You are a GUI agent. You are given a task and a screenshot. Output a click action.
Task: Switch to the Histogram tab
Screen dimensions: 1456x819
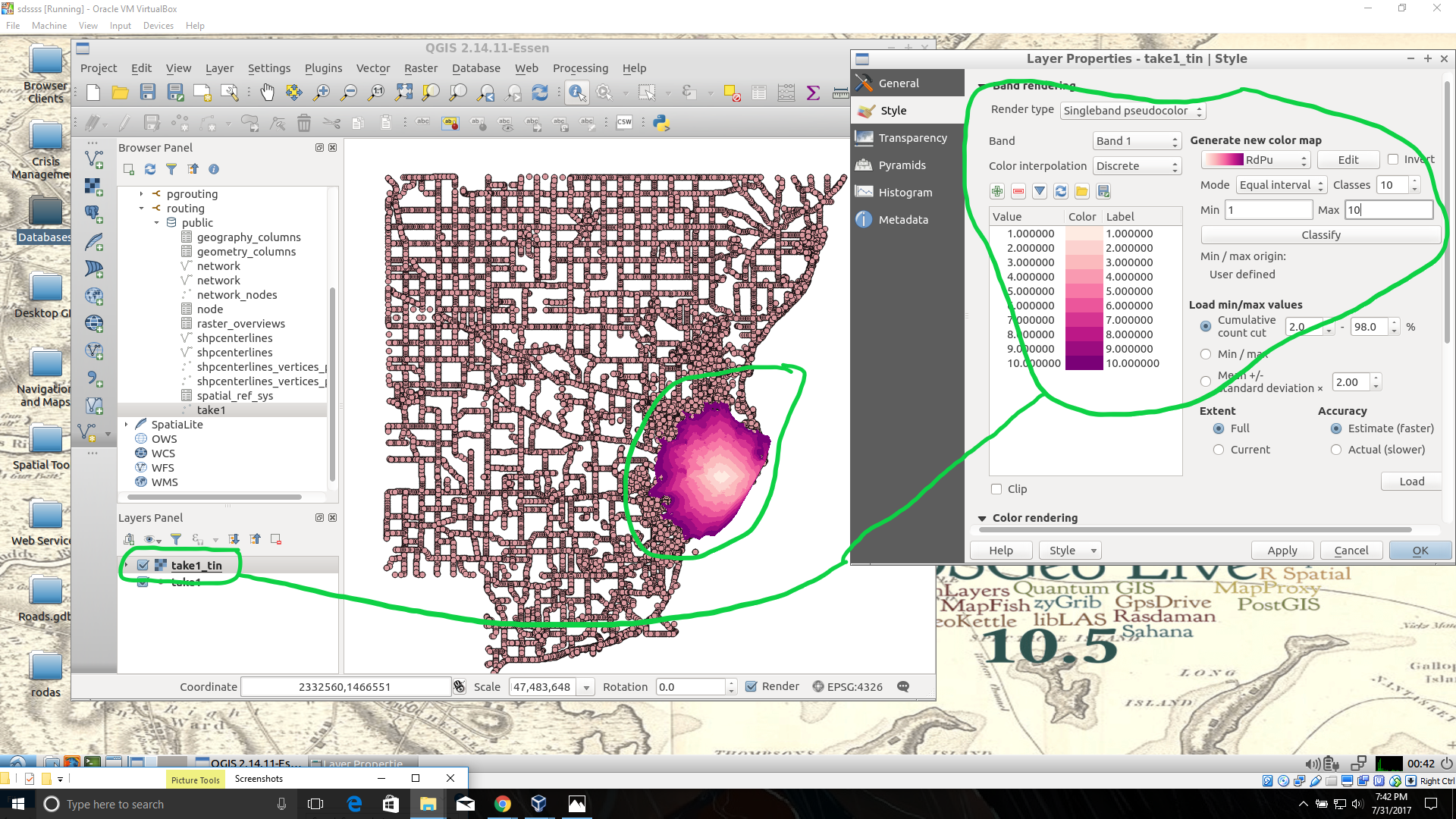pyautogui.click(x=905, y=193)
